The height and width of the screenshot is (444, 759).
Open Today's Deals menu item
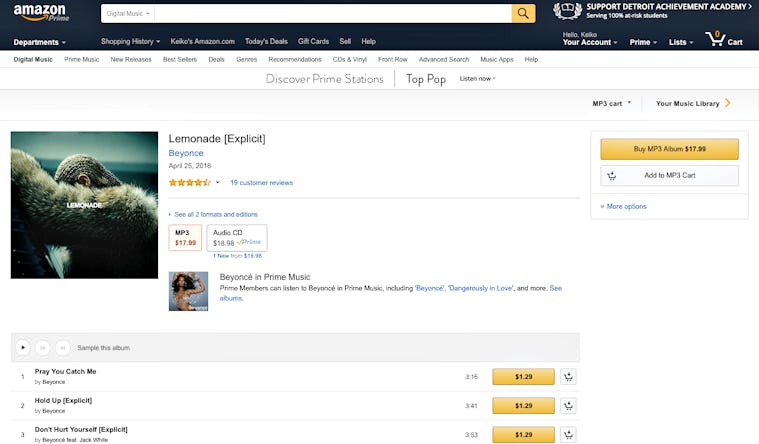pyautogui.click(x=266, y=41)
